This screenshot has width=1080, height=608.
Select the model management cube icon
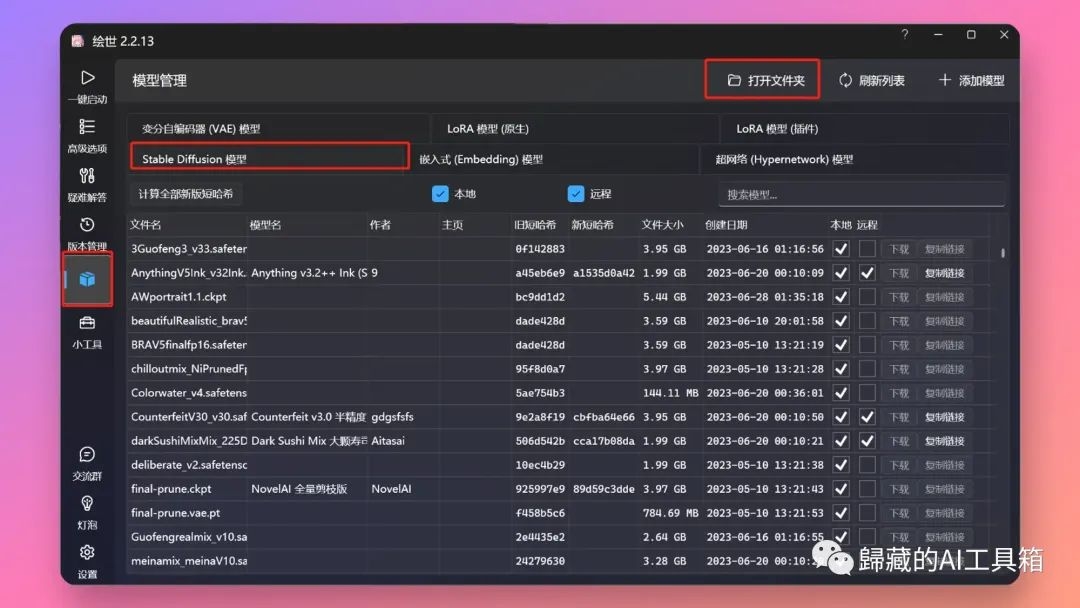(87, 279)
